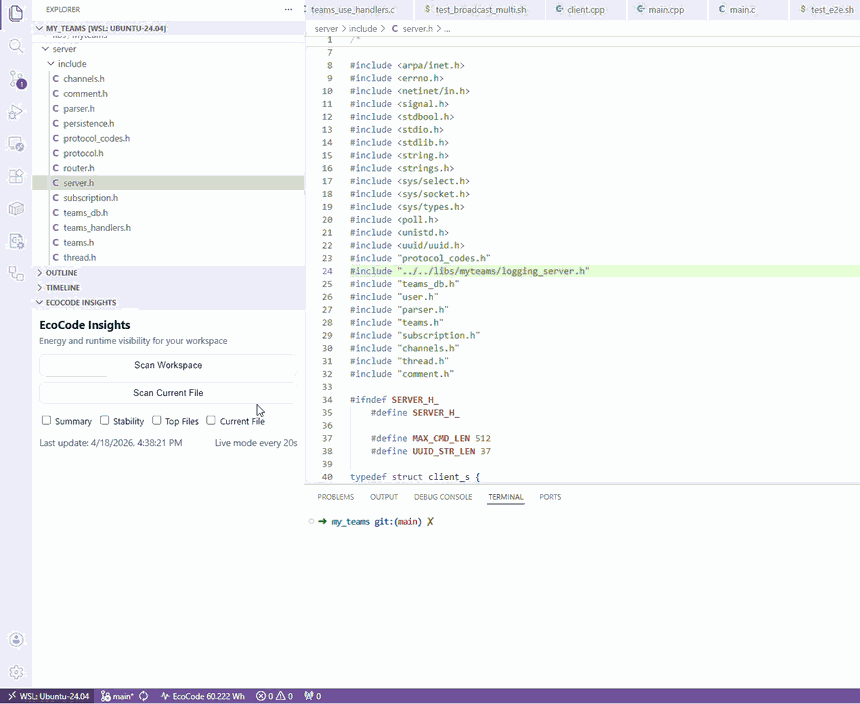The image size is (860, 704).
Task: Open teams_handlers.h in the file tree
Action: point(168,228)
